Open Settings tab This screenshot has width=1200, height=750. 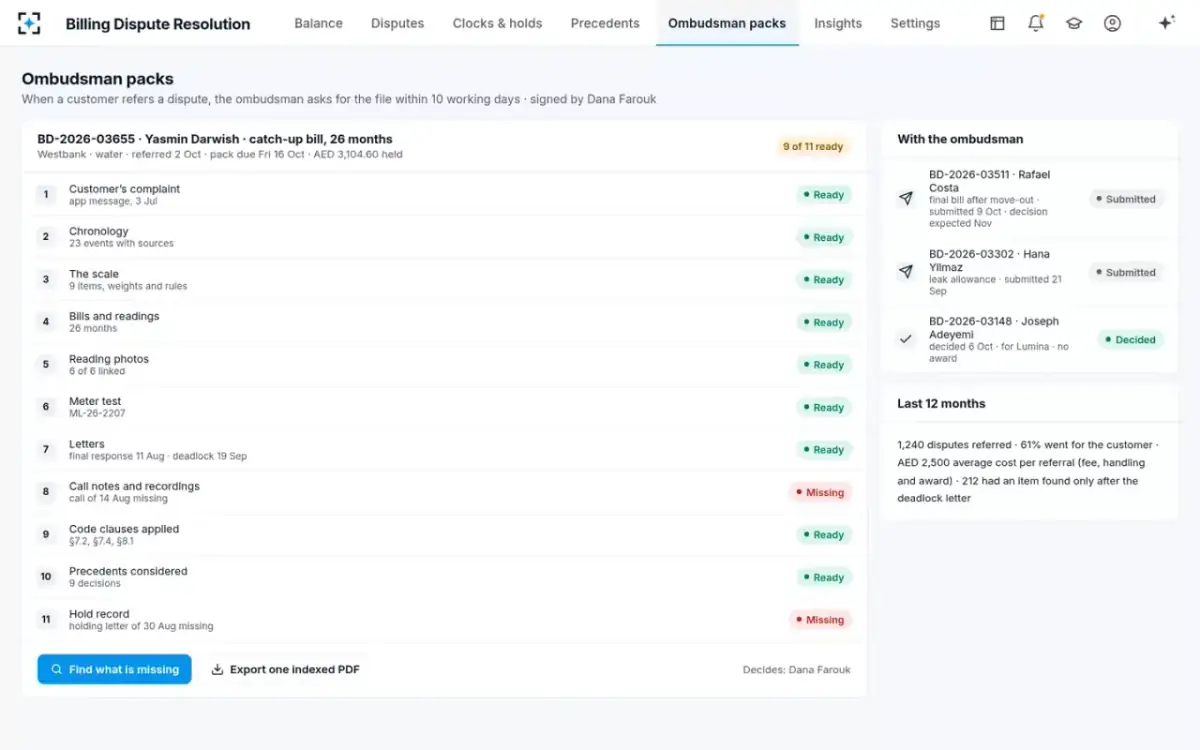[x=915, y=23]
